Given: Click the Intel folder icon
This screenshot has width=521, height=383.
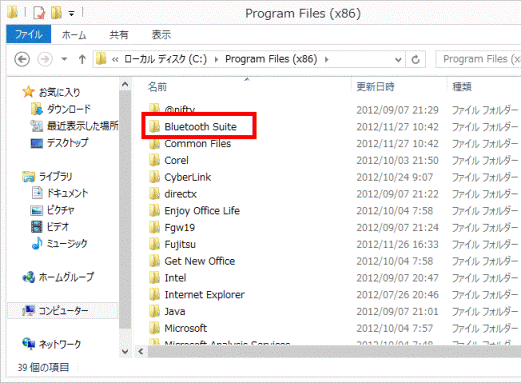Looking at the screenshot, I should (x=154, y=278).
